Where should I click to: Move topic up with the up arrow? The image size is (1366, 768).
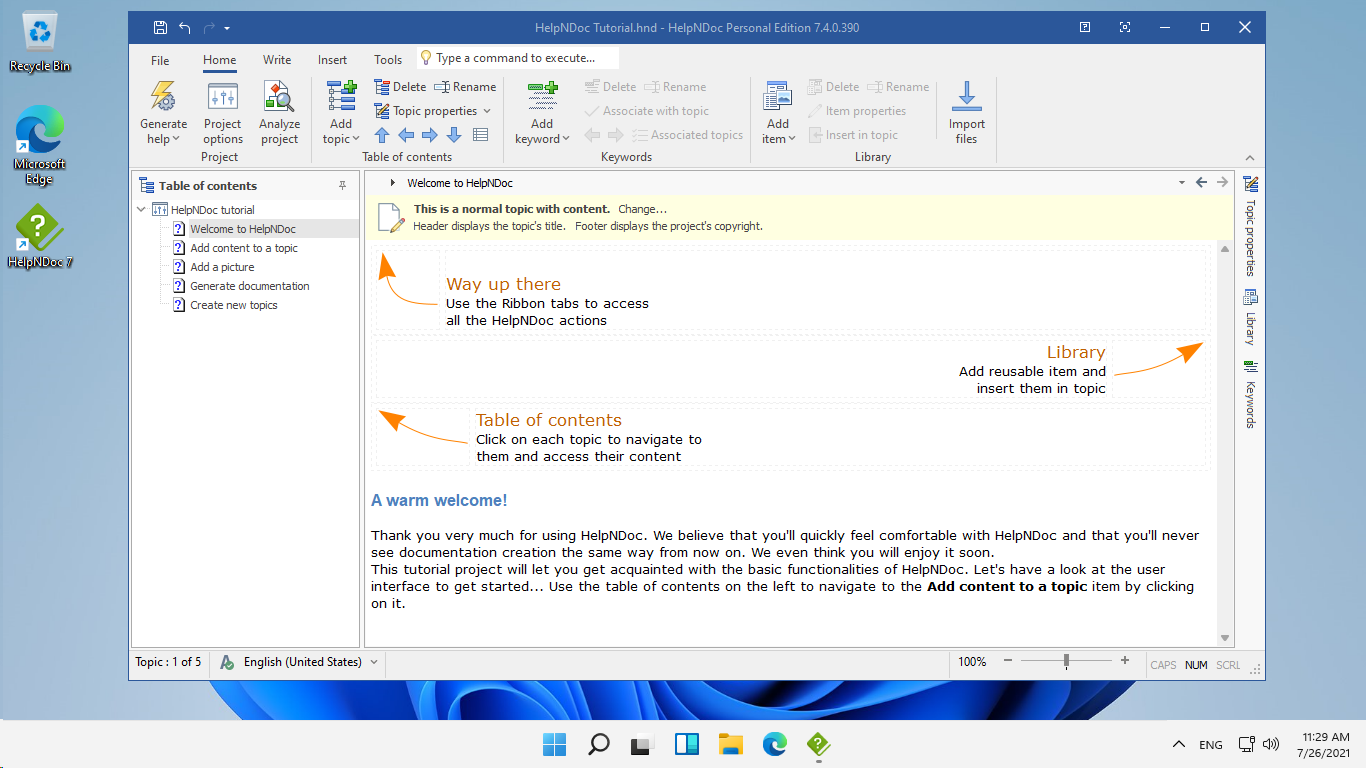point(382,135)
